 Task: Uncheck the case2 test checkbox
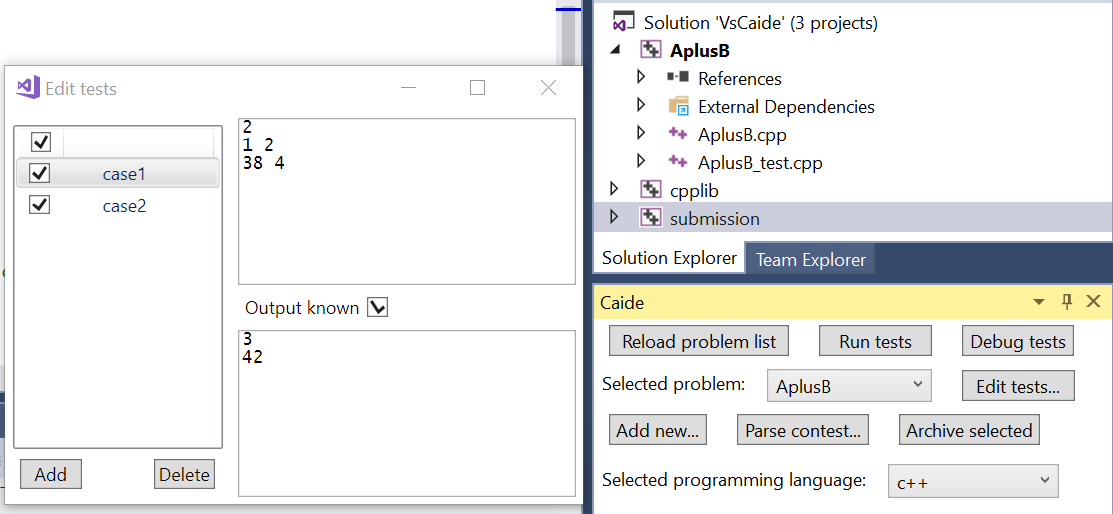point(40,205)
